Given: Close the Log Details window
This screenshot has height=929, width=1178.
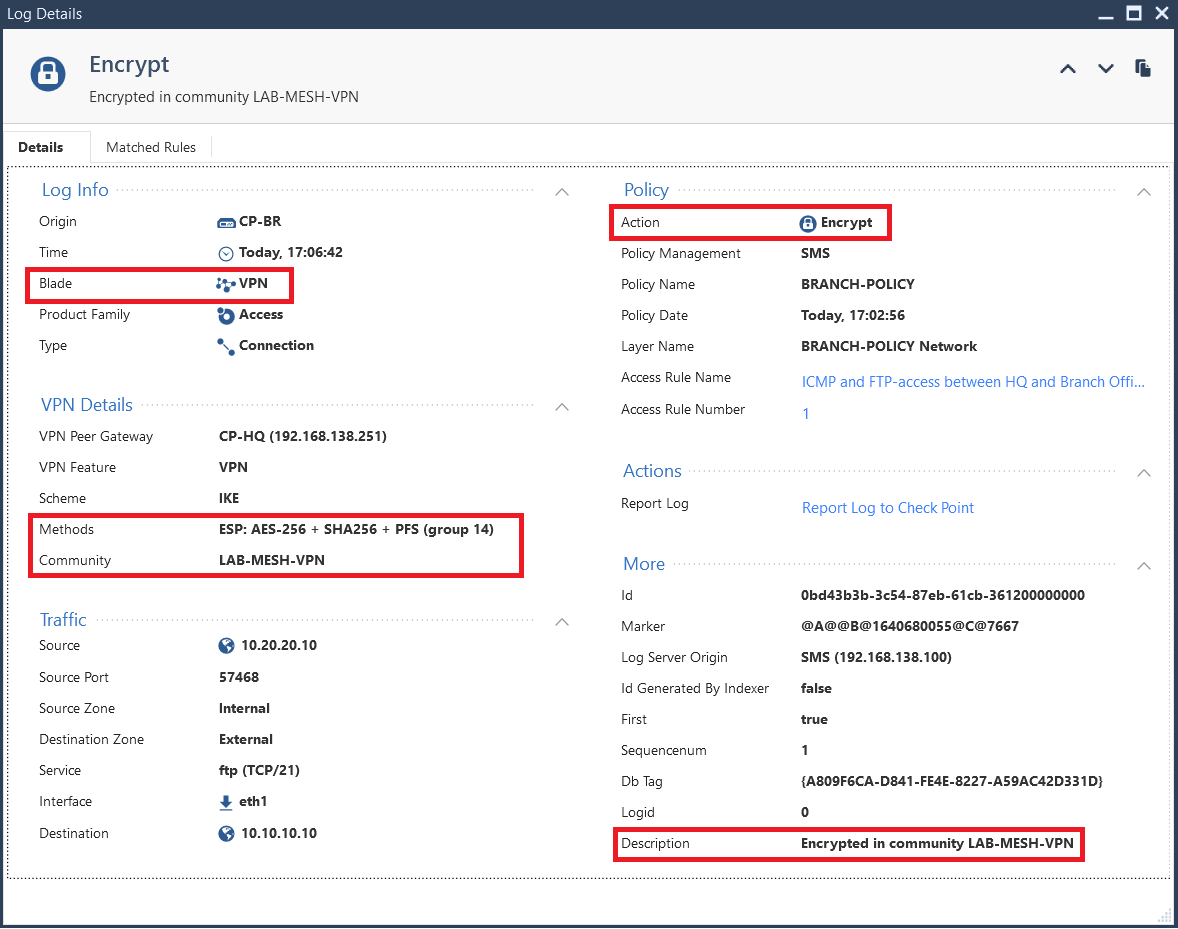Looking at the screenshot, I should 1161,14.
